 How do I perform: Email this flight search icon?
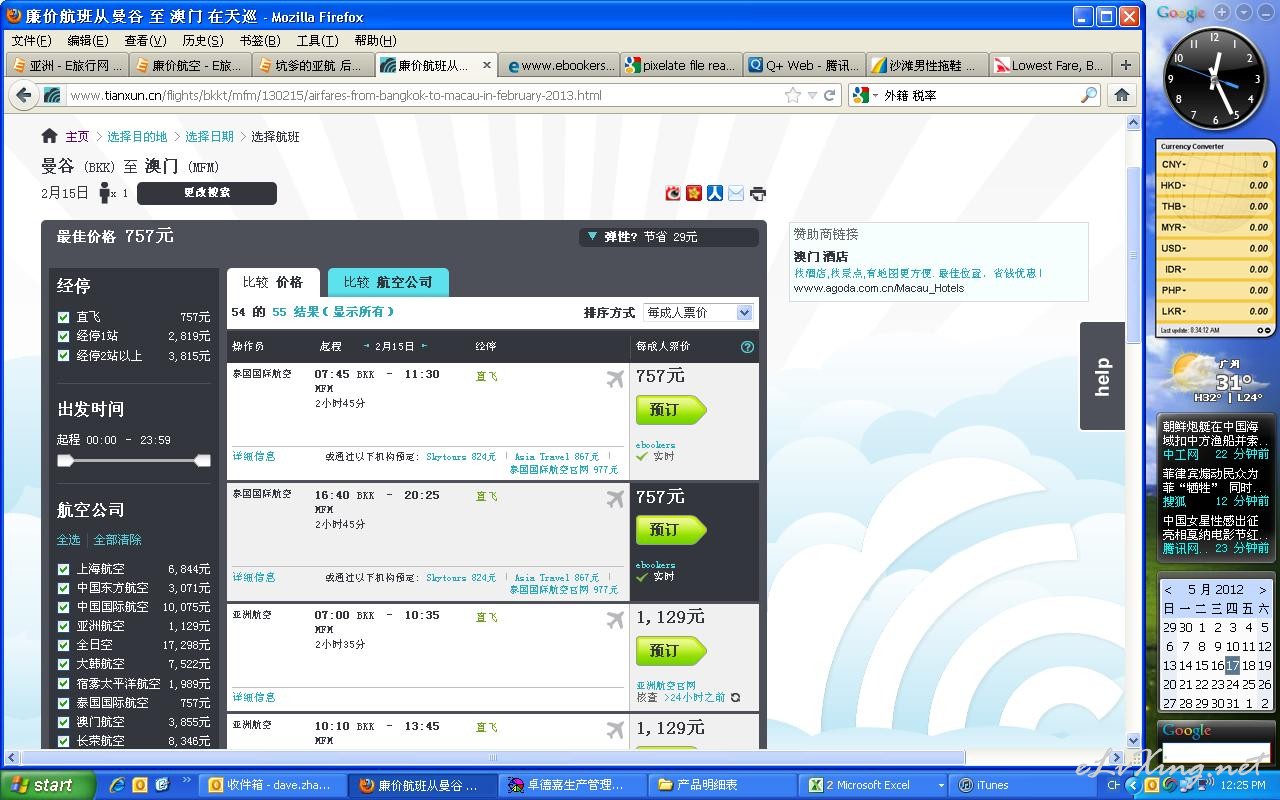point(736,193)
